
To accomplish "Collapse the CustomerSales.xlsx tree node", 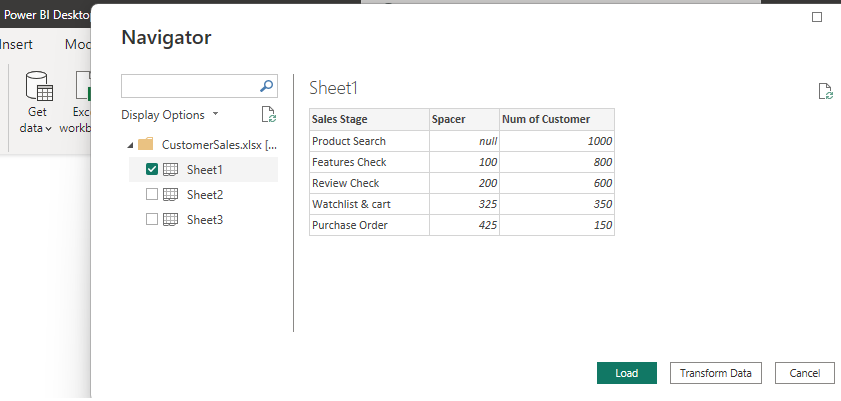I will [129, 146].
